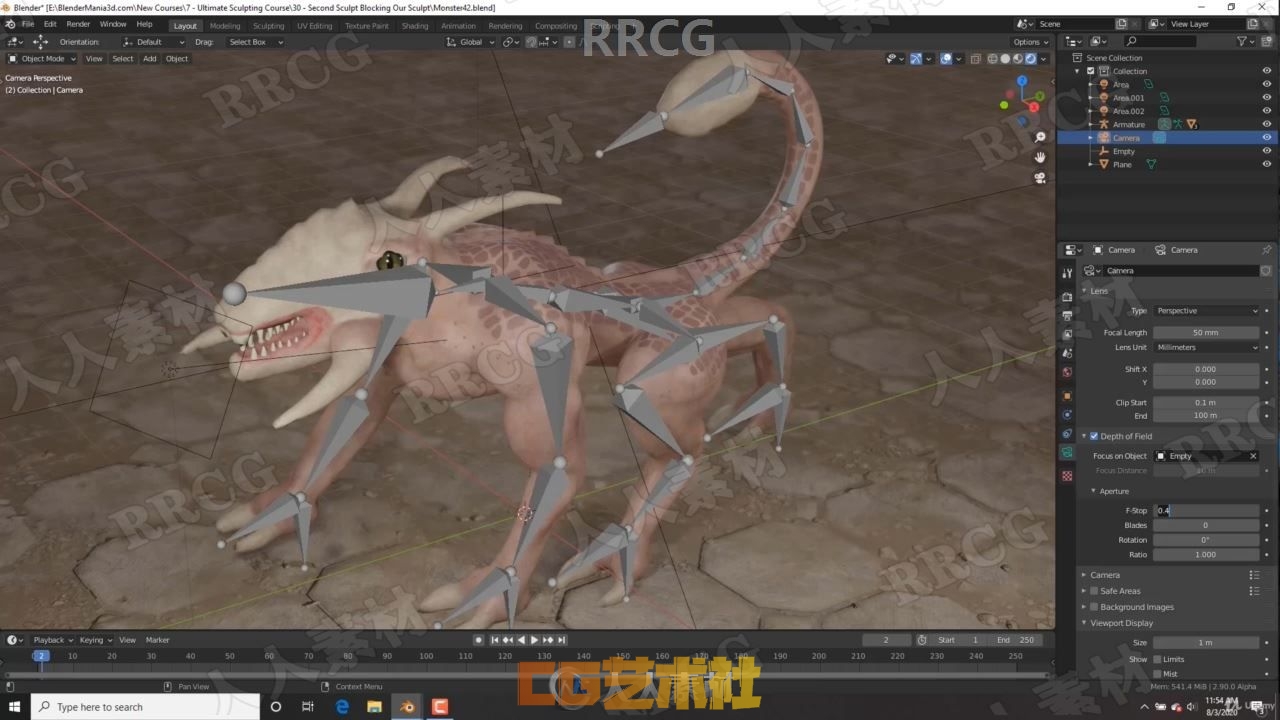Image resolution: width=1280 pixels, height=720 pixels.
Task: Enable the Background Images checkbox
Action: pyautogui.click(x=1094, y=607)
